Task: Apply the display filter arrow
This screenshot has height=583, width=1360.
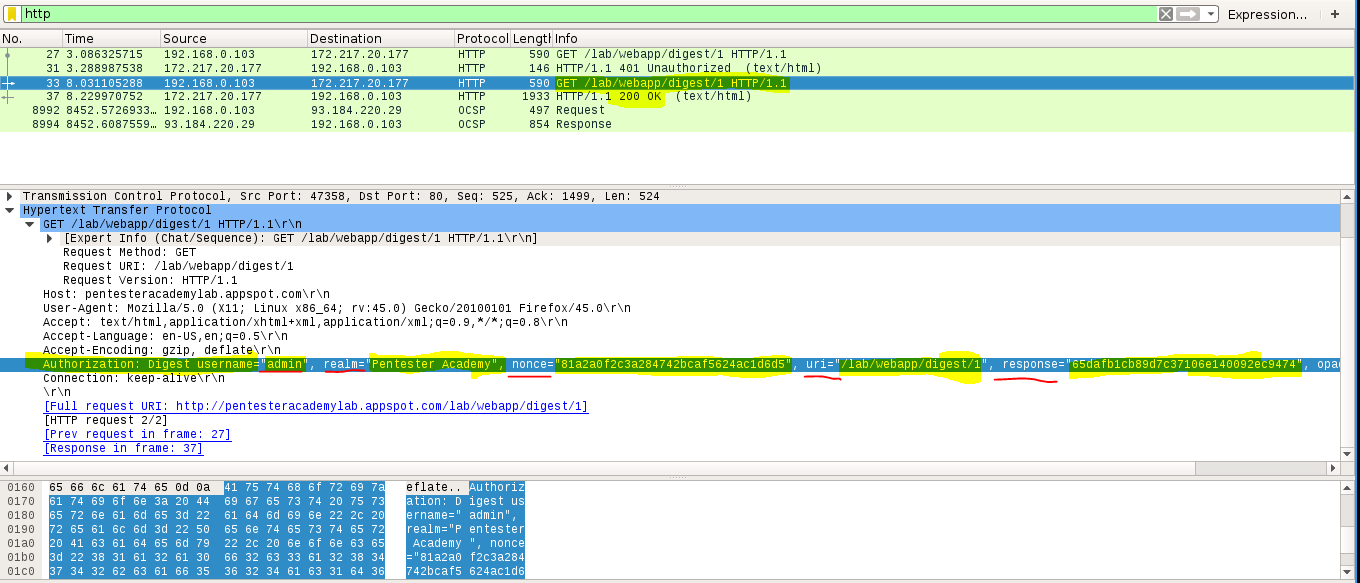Action: tap(1188, 14)
